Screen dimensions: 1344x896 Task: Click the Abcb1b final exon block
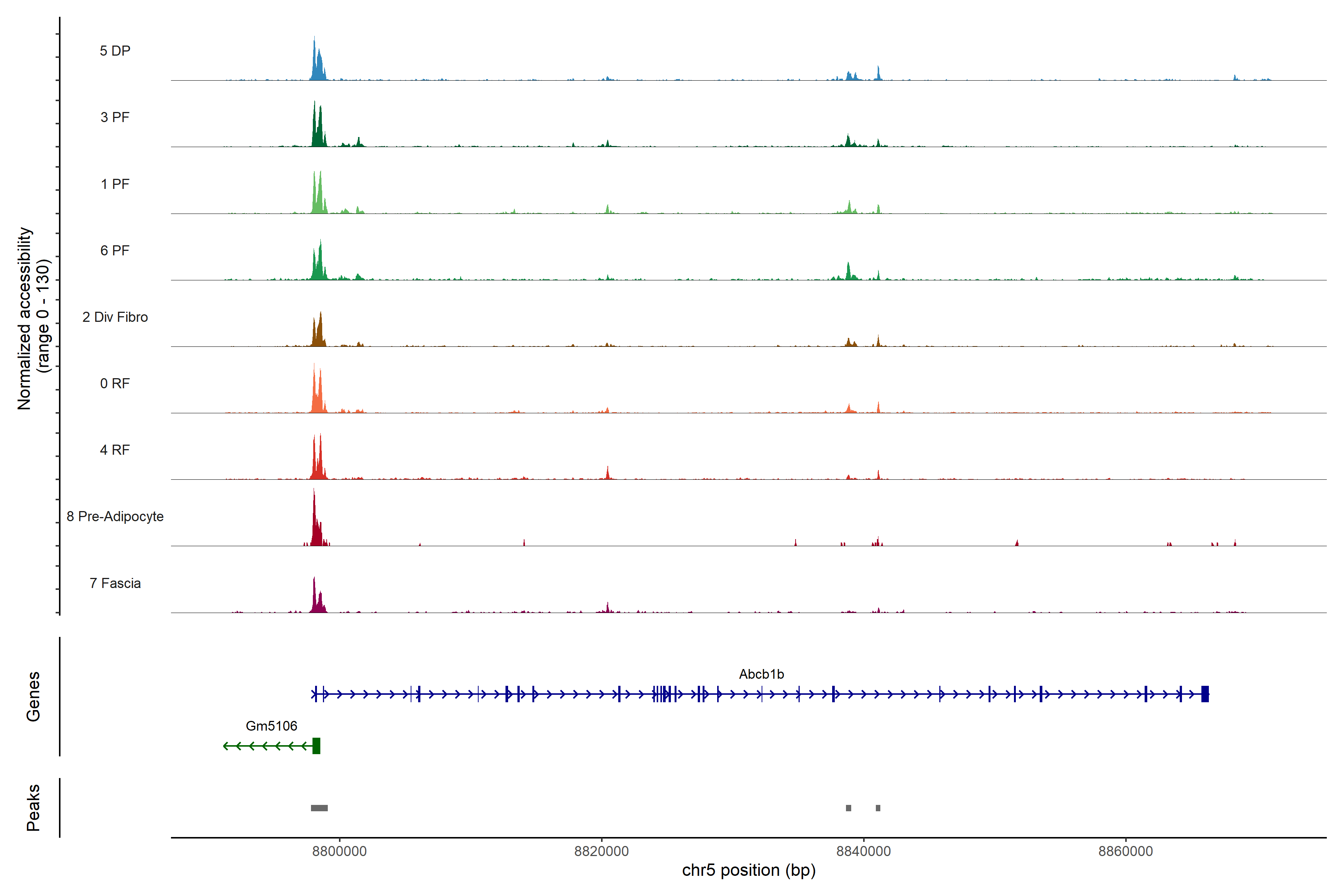[x=1205, y=694]
